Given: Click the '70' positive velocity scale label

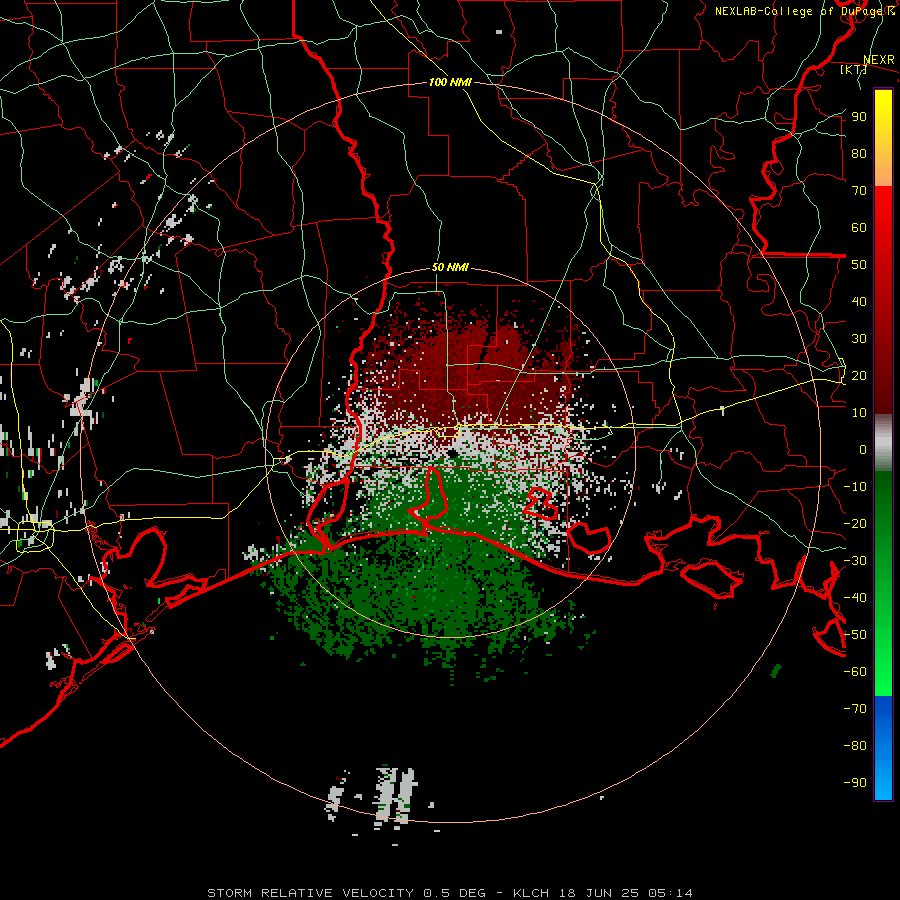Looking at the screenshot, I should pos(859,191).
